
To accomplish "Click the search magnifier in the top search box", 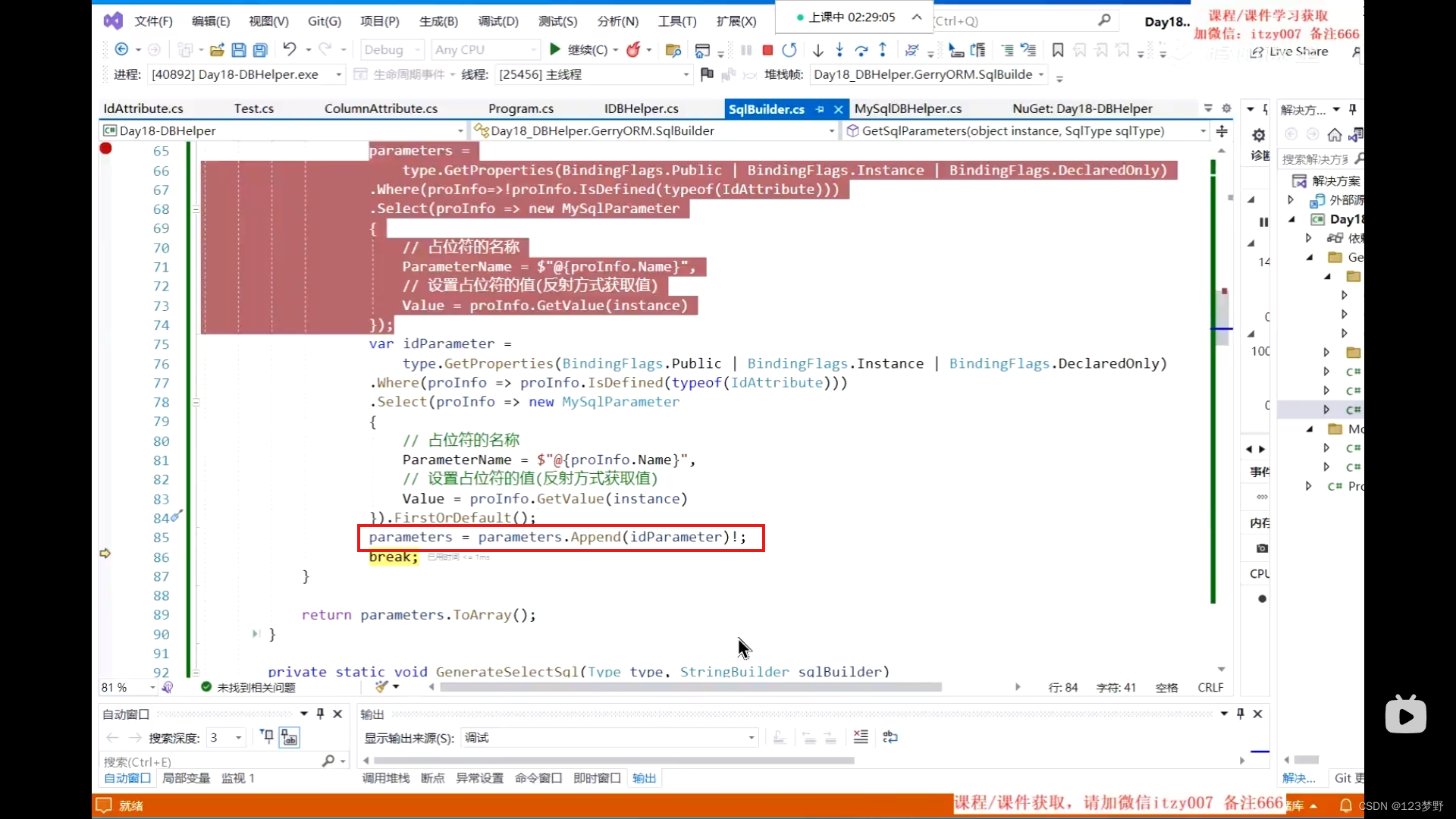I will [x=1104, y=20].
